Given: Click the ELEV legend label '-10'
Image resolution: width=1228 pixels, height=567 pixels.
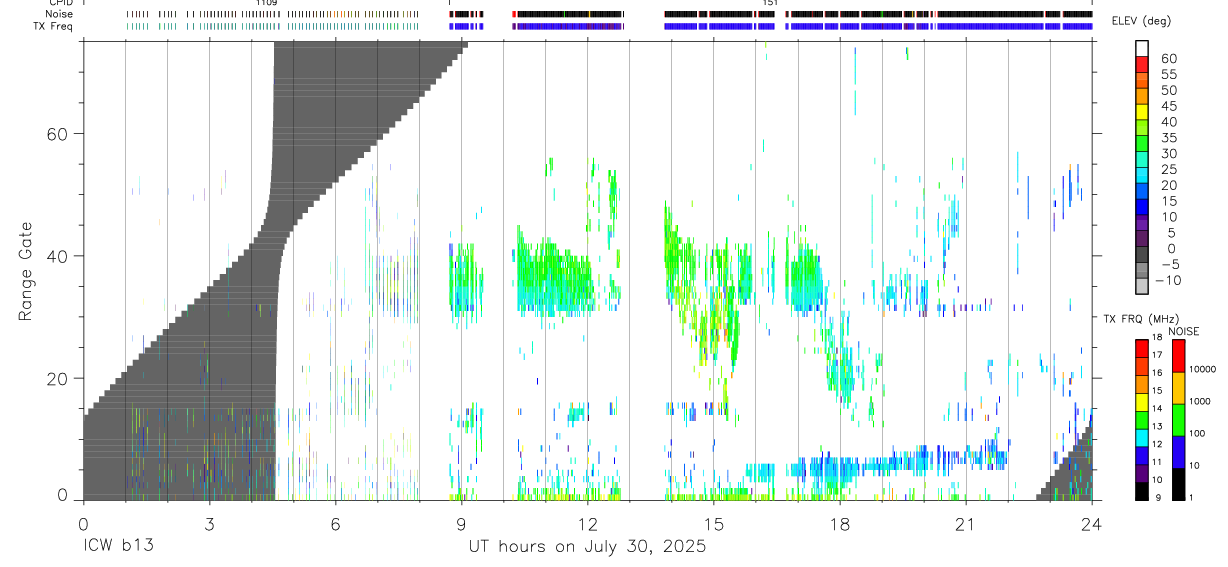Looking at the screenshot, I should coord(1166,281).
